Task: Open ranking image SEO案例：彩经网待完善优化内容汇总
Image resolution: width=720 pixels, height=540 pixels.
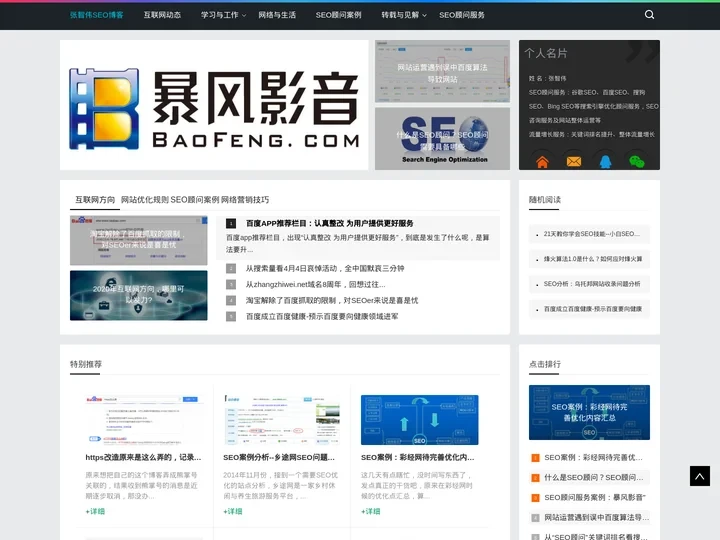Action: (x=589, y=412)
